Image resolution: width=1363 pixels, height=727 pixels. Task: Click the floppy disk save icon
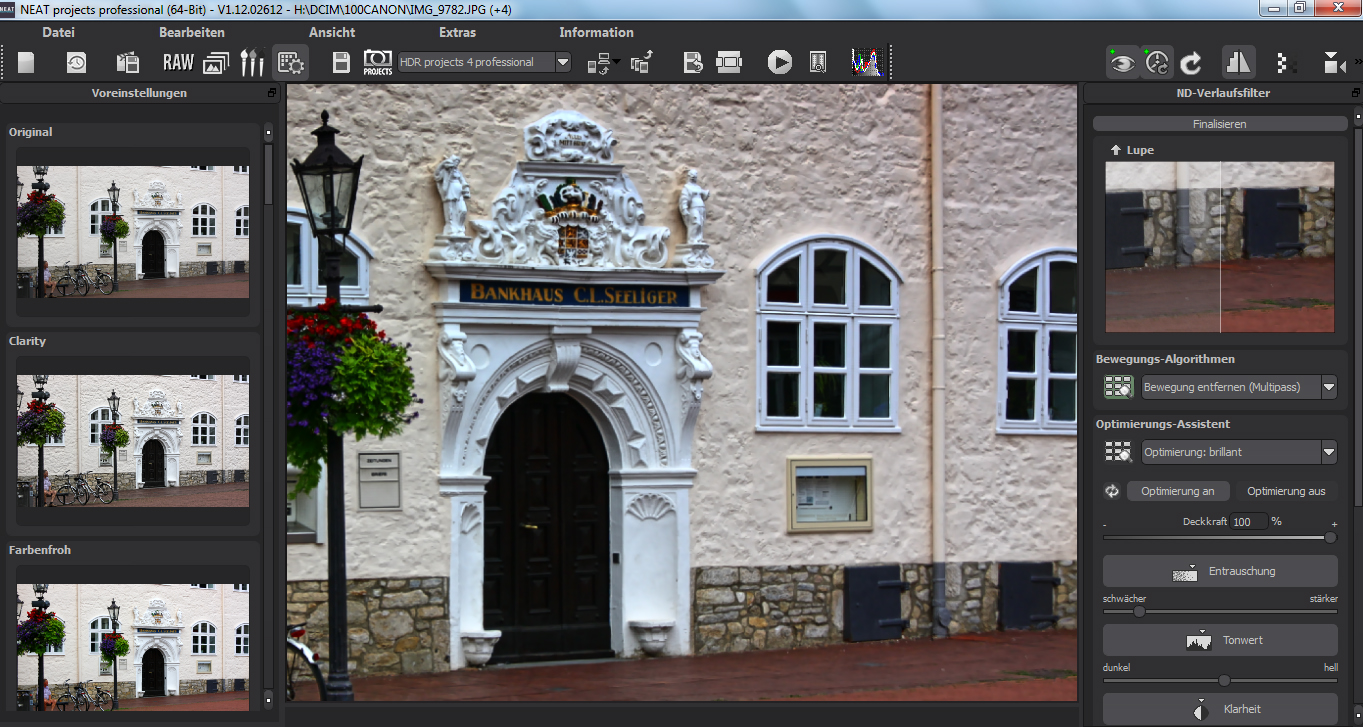click(341, 62)
